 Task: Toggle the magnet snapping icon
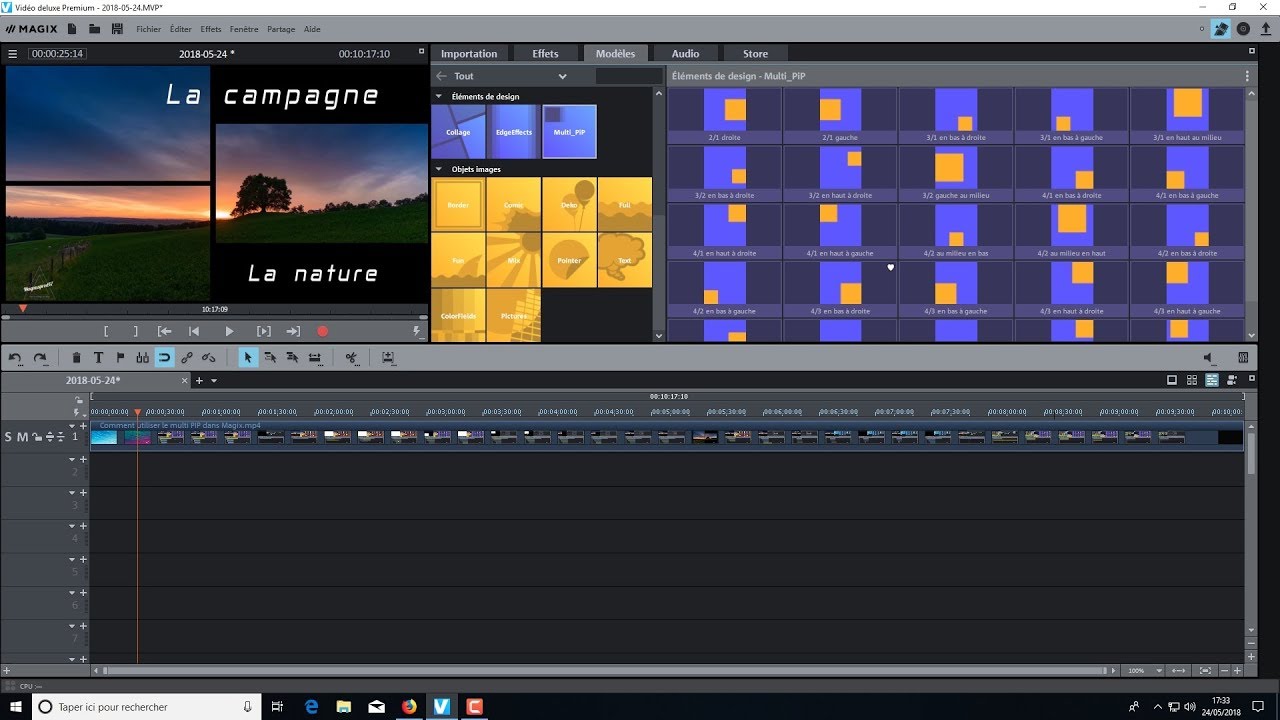pyautogui.click(x=165, y=357)
